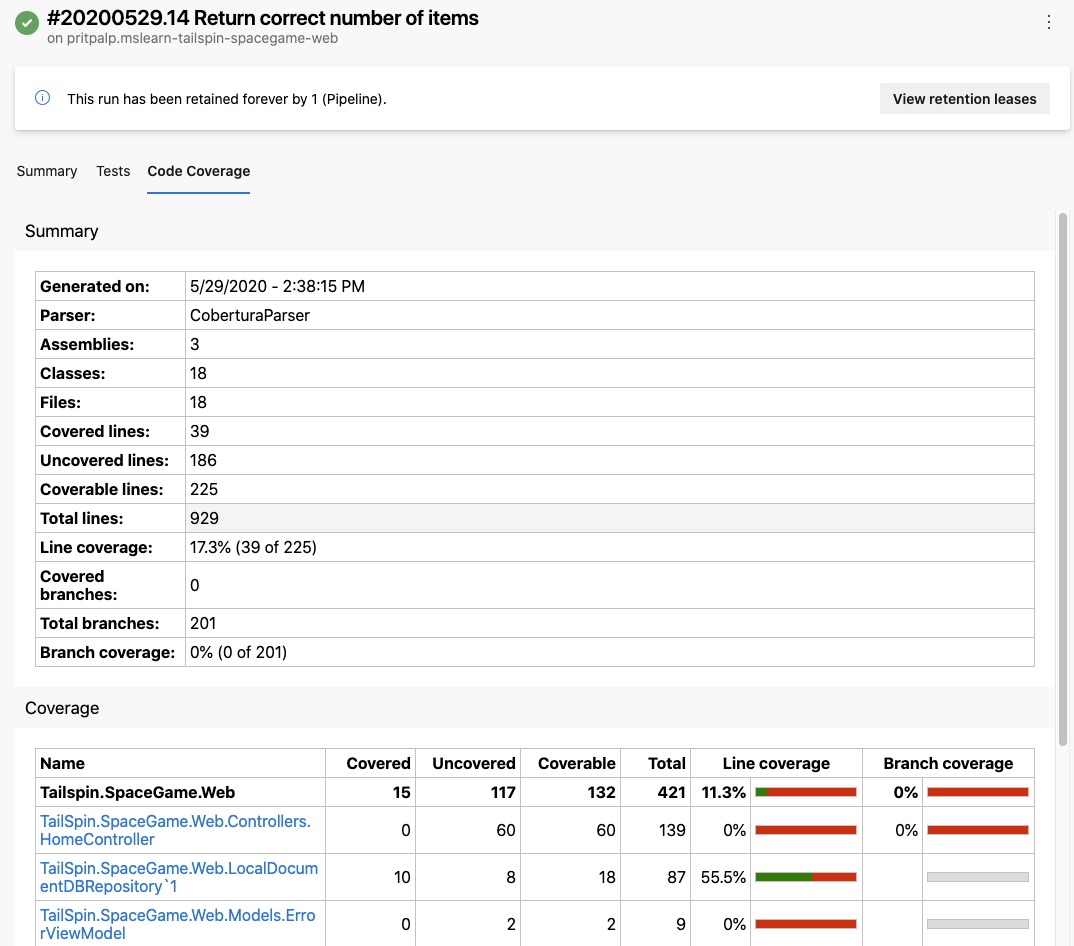The height and width of the screenshot is (946, 1074).
Task: Click the 55.5% line coverage percentage
Action: [x=723, y=877]
